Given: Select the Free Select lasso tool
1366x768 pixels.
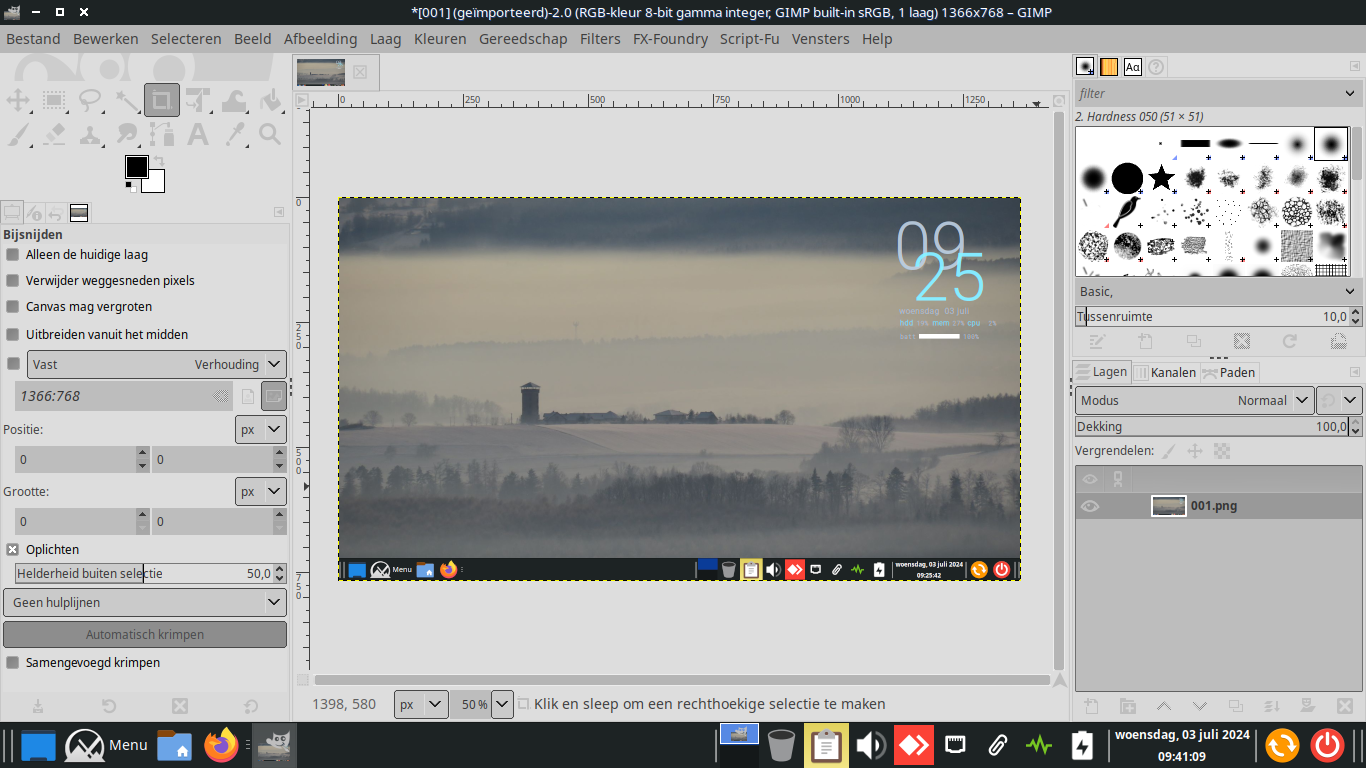Looking at the screenshot, I should click(x=90, y=100).
